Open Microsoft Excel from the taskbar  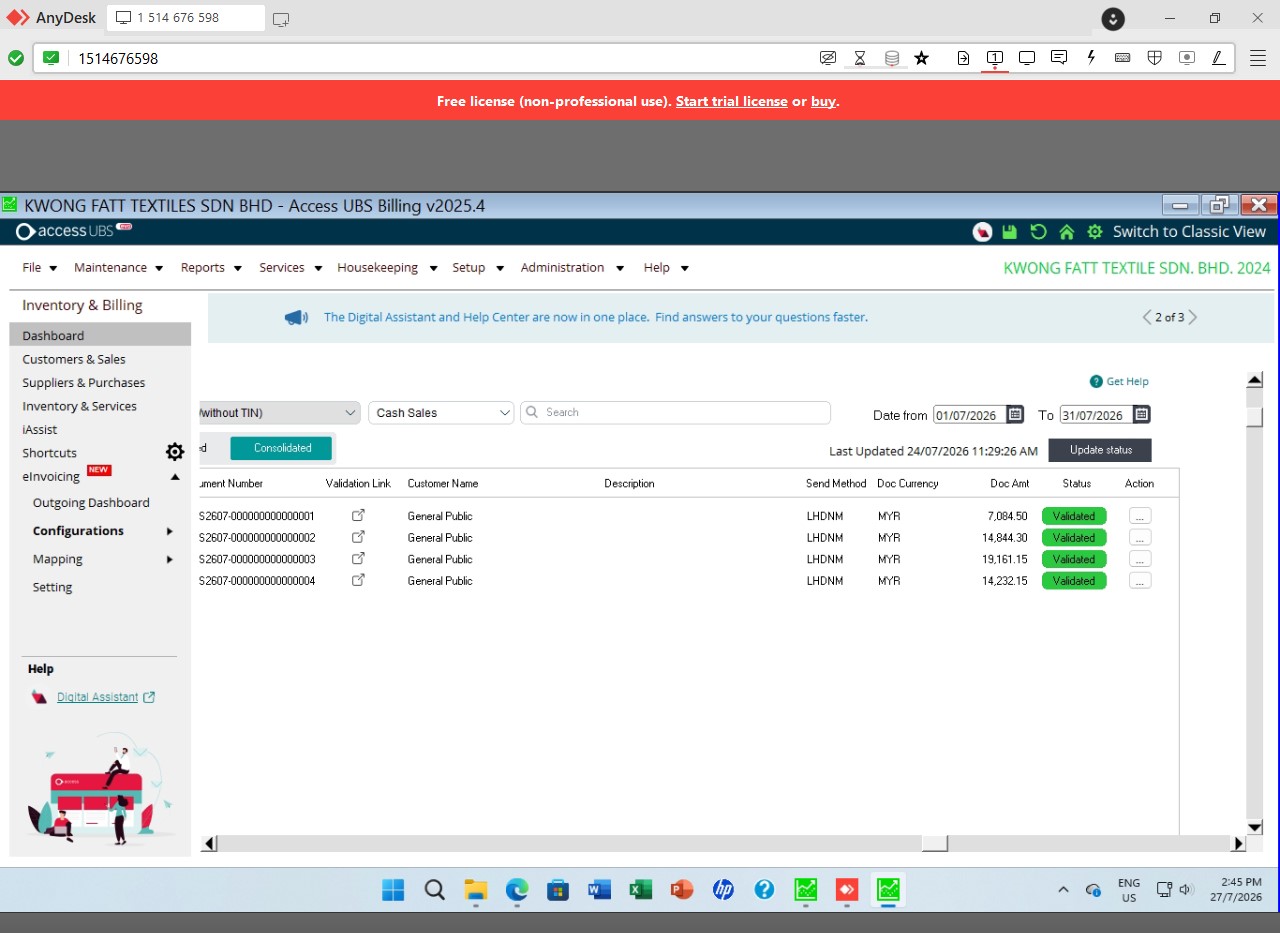pyautogui.click(x=640, y=889)
